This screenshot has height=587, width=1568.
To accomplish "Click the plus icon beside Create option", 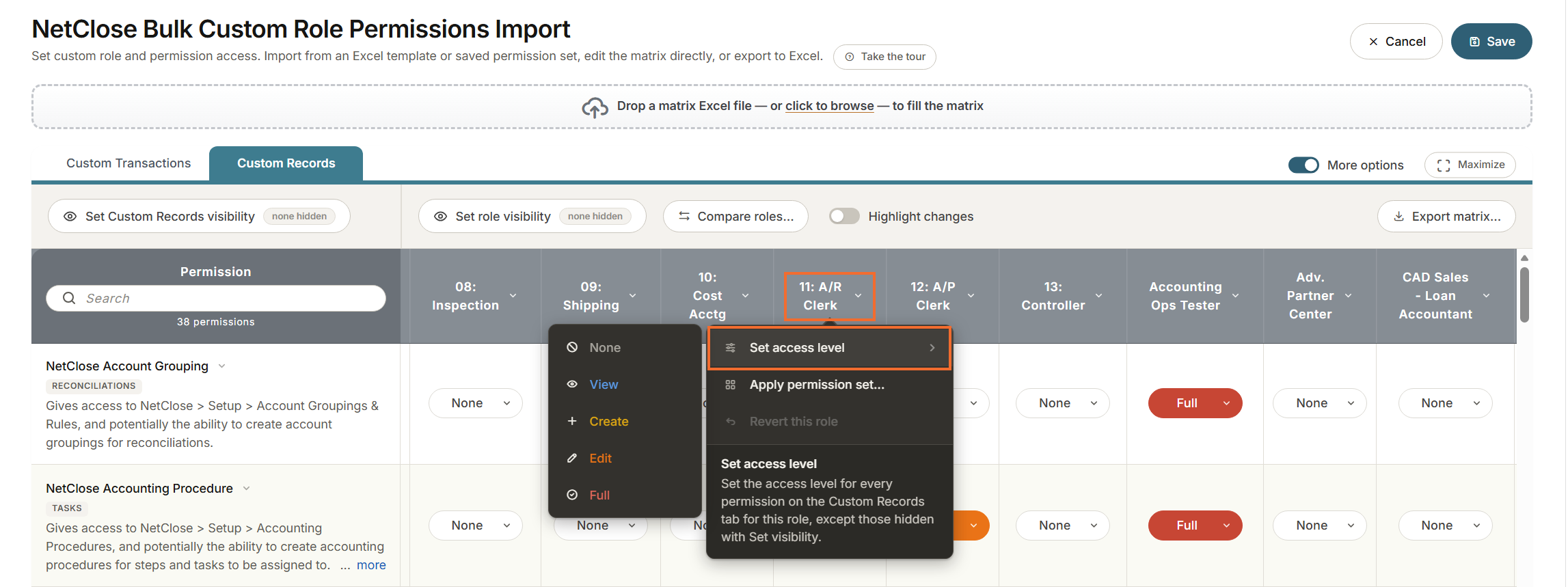I will tap(572, 421).
